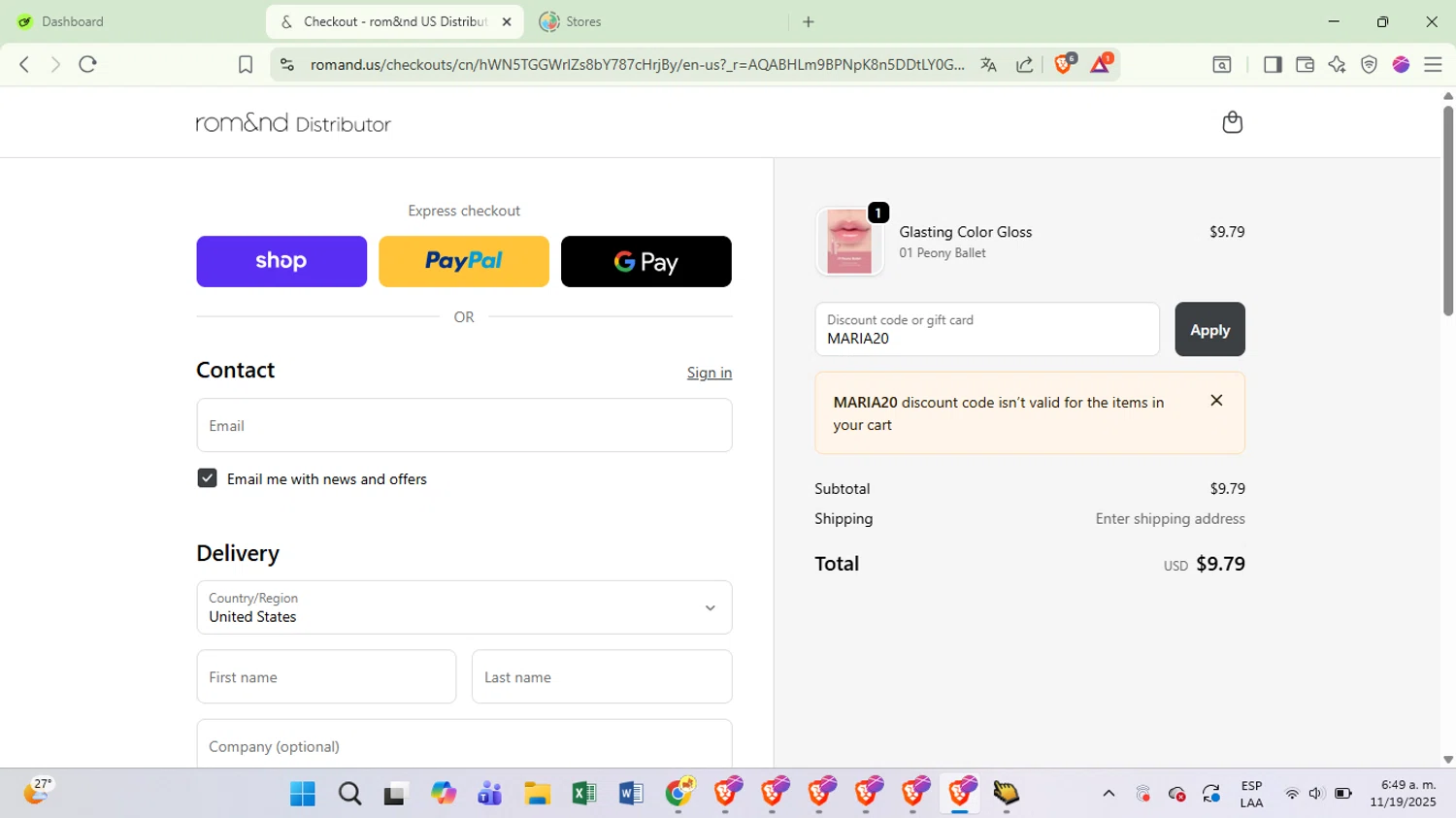The width and height of the screenshot is (1456, 818).
Task: Click the purple profile avatar icon
Action: (1401, 65)
